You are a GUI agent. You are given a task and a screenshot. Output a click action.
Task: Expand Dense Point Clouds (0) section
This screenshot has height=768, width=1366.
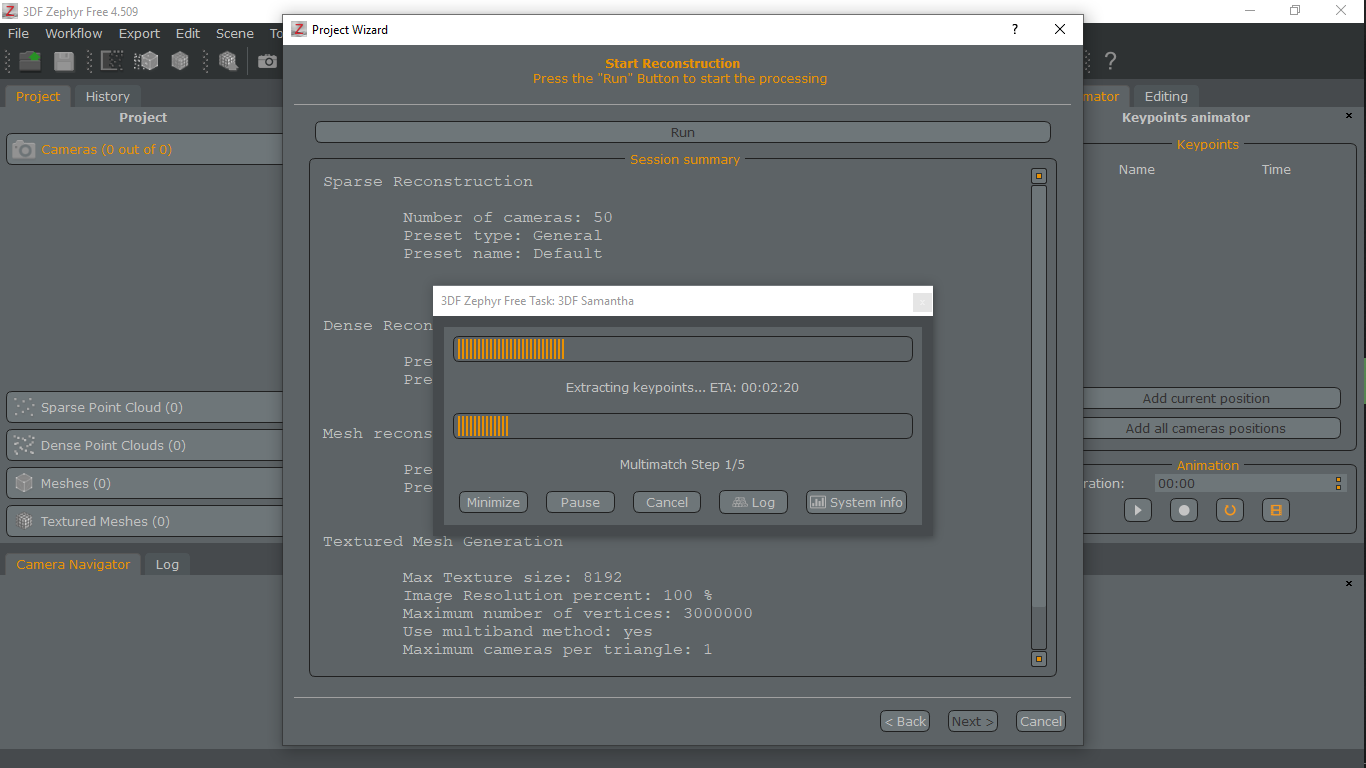(146, 445)
